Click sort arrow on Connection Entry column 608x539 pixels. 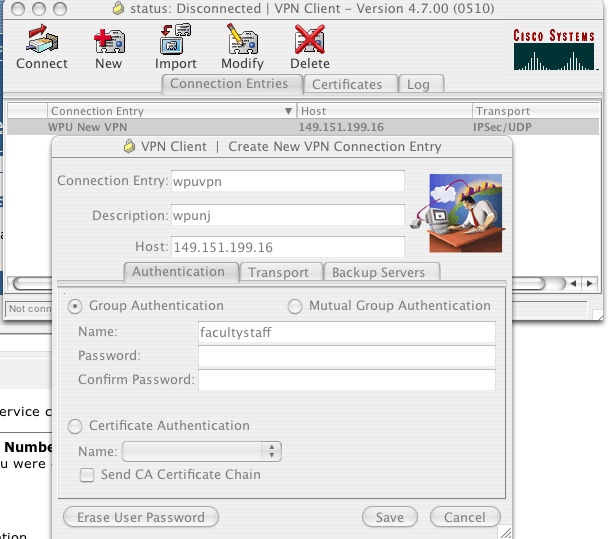click(288, 111)
